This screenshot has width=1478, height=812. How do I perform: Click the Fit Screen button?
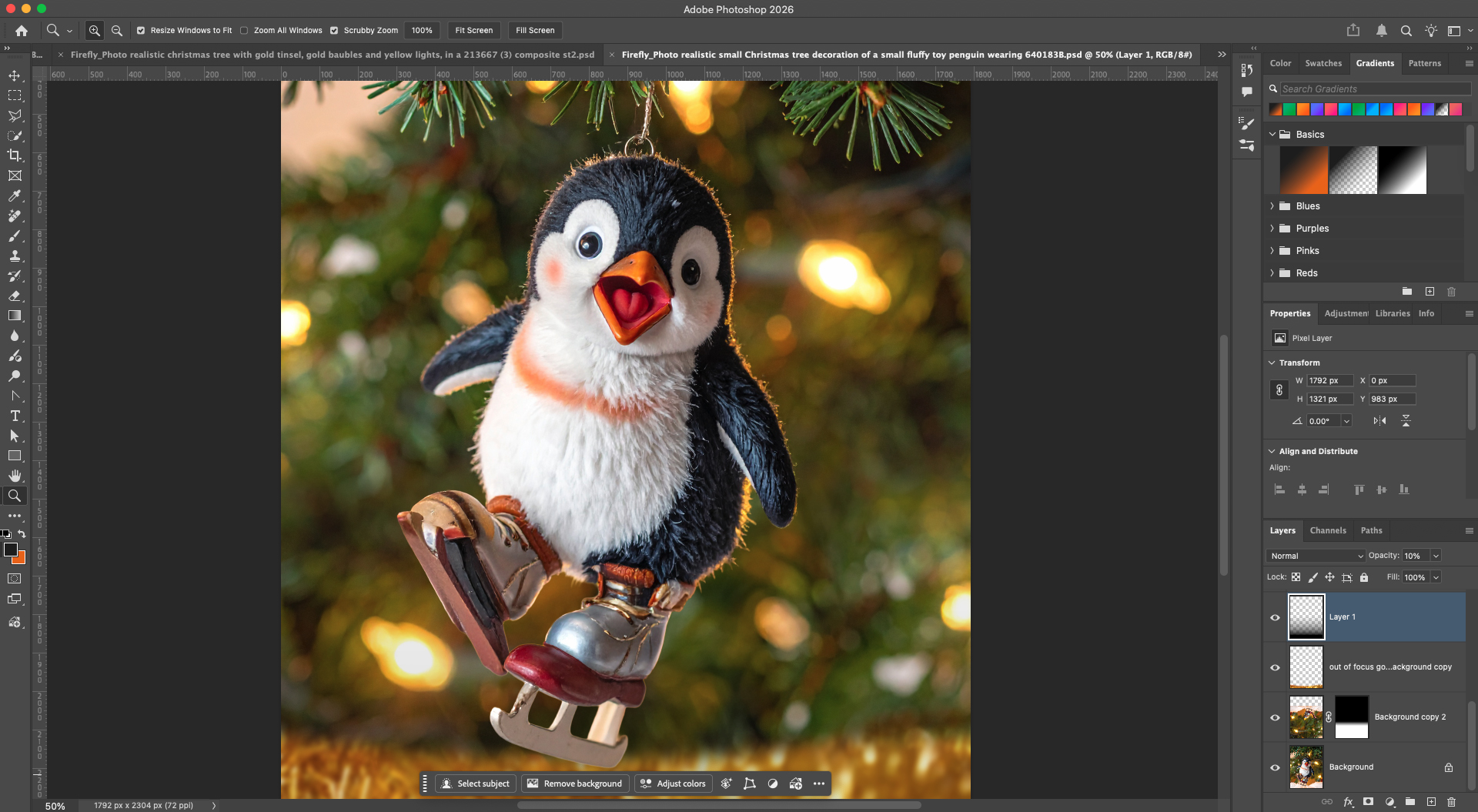(473, 31)
